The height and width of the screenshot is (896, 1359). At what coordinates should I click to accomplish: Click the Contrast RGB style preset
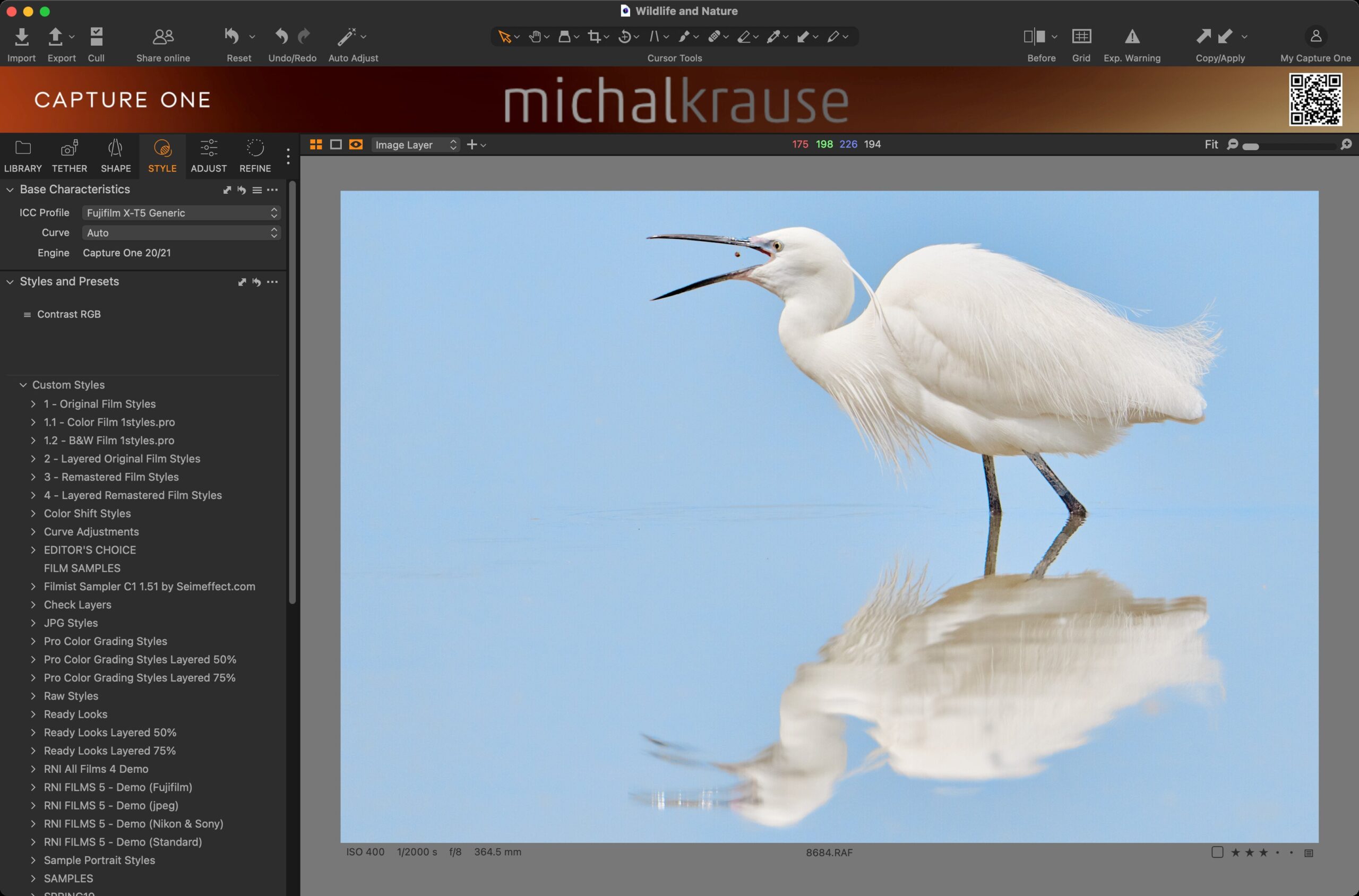point(69,314)
